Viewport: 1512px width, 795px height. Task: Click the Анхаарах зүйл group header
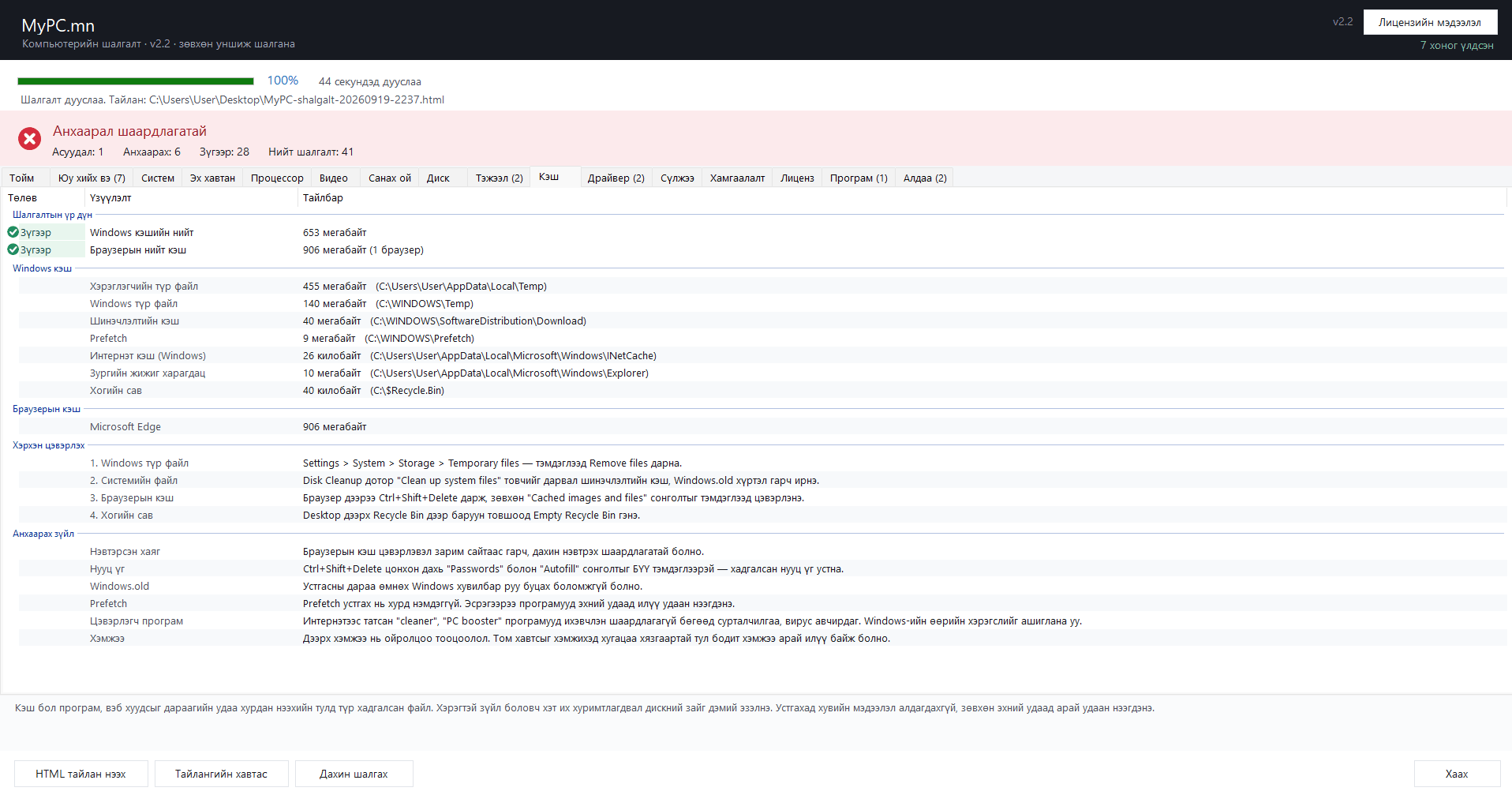(x=43, y=534)
